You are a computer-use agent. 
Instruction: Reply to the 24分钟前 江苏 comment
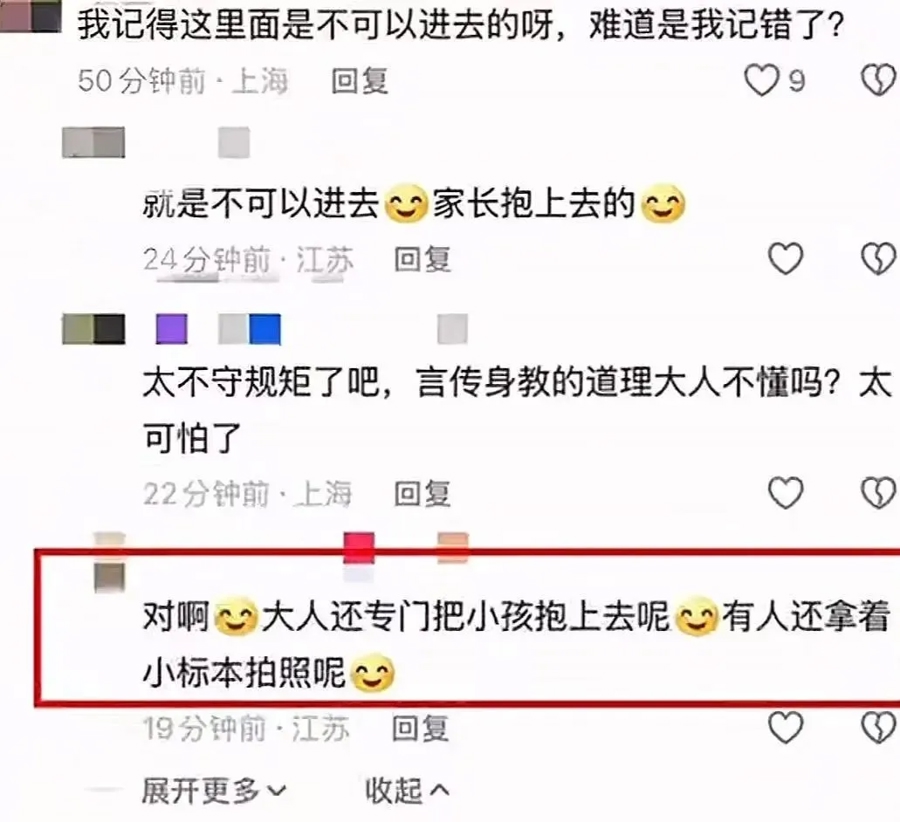point(422,259)
